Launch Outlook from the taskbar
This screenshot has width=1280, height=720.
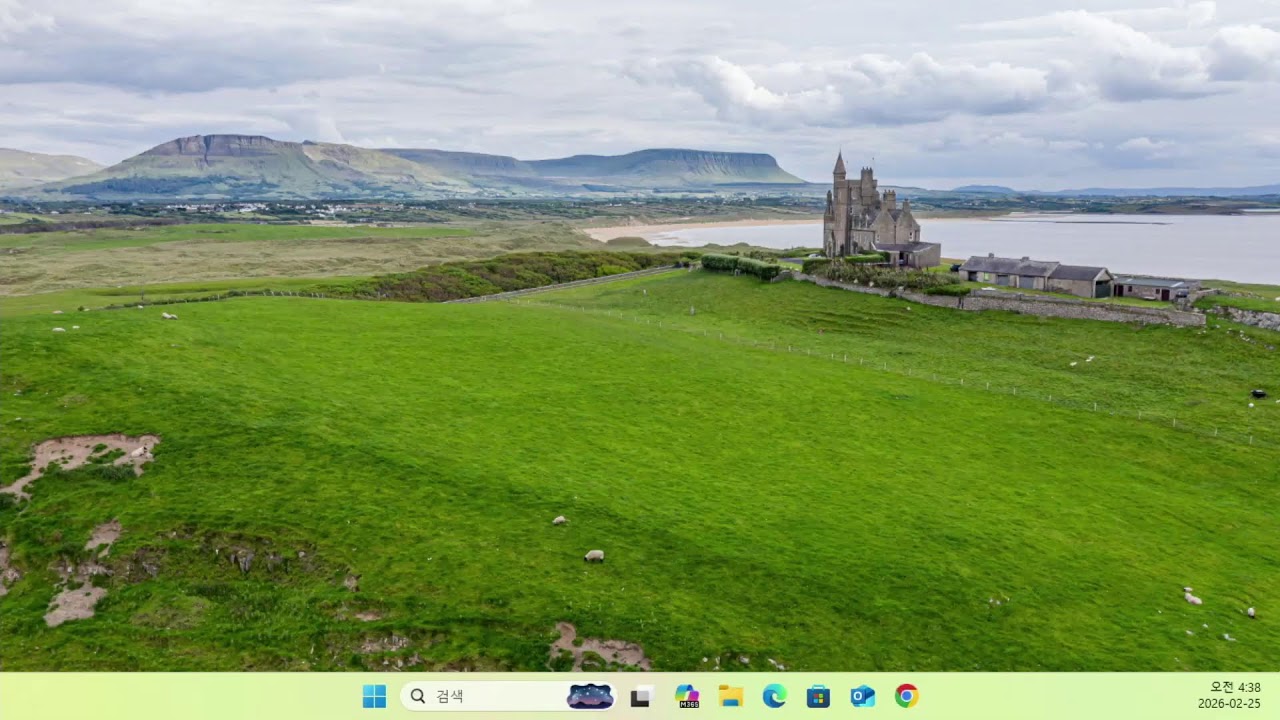click(x=863, y=696)
